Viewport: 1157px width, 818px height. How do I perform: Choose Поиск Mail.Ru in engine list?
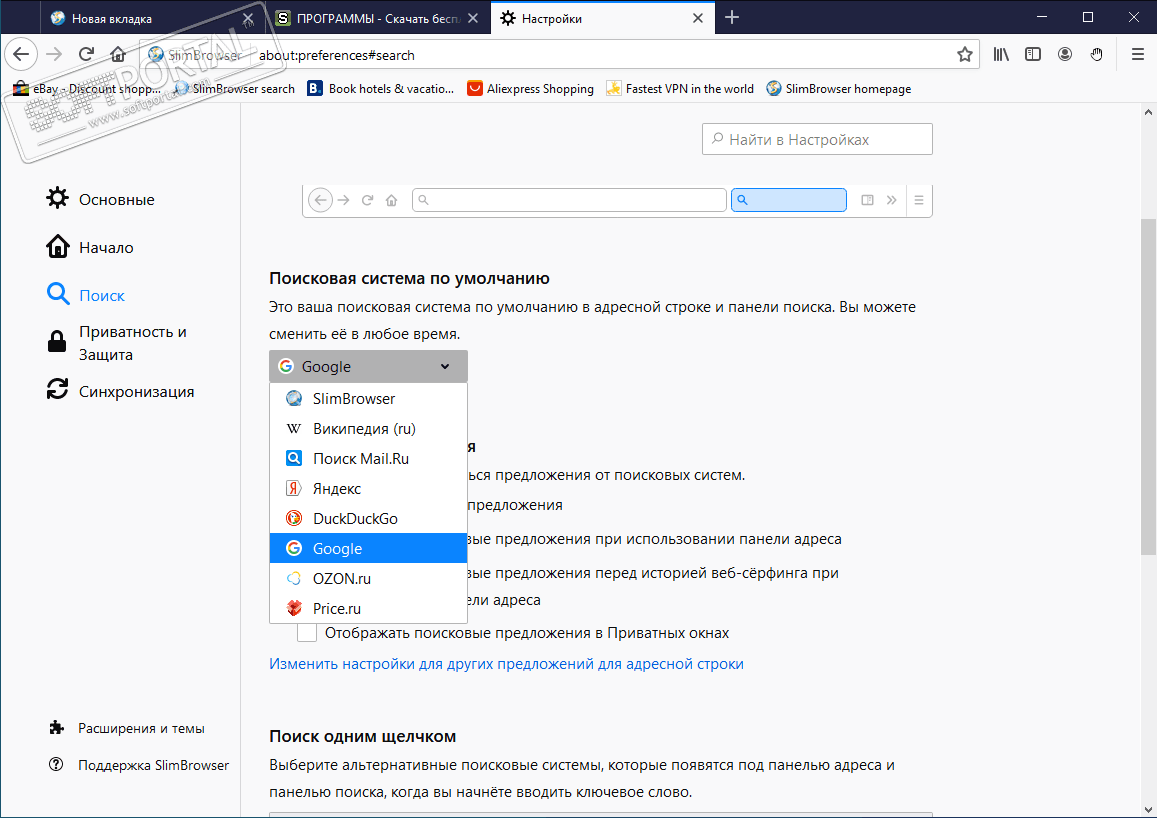(x=368, y=459)
